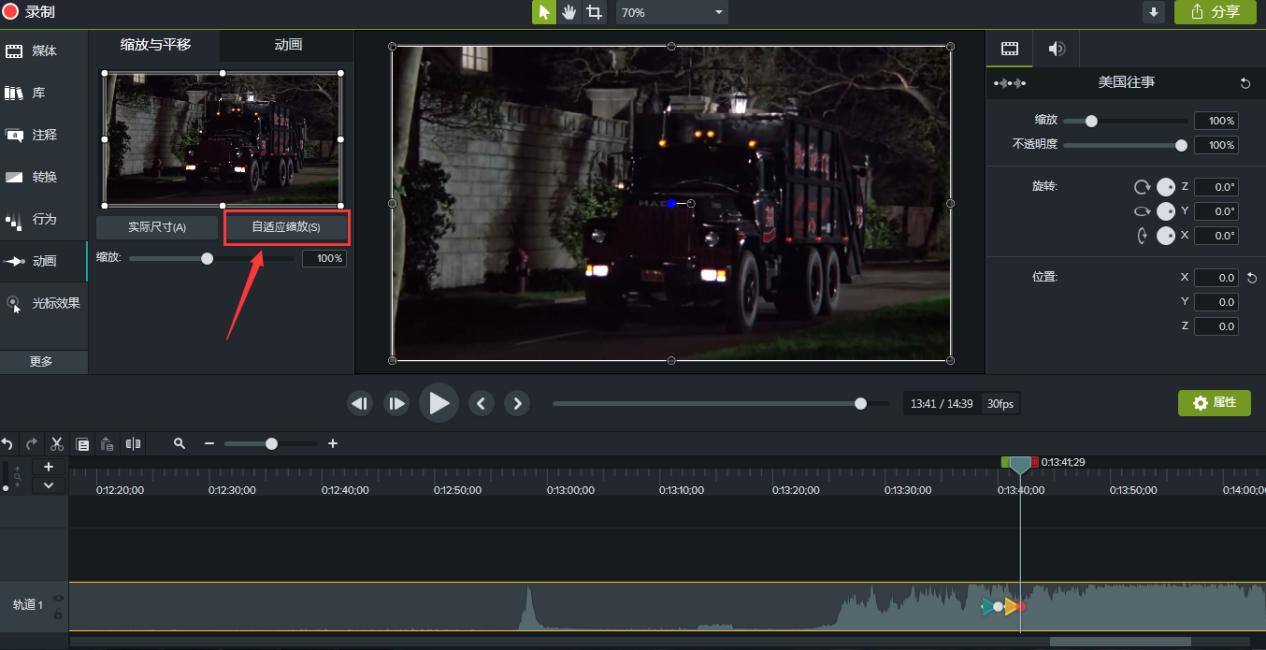The height and width of the screenshot is (650, 1266).
Task: Click the 30fps frame rate label
Action: click(1000, 404)
